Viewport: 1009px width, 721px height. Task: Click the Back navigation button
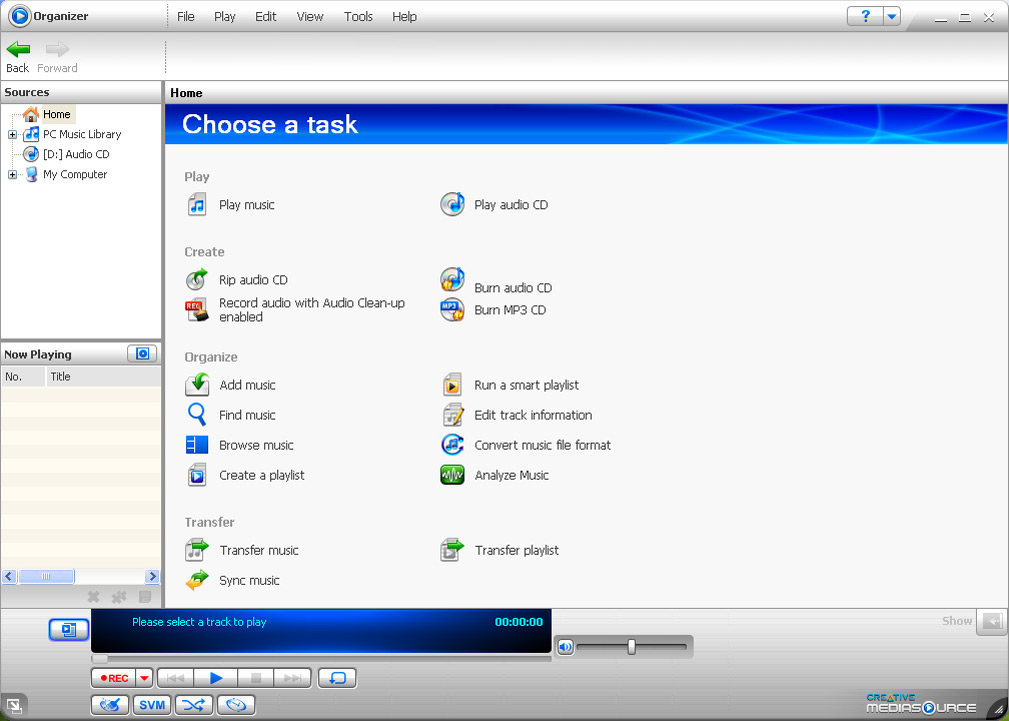pos(18,56)
